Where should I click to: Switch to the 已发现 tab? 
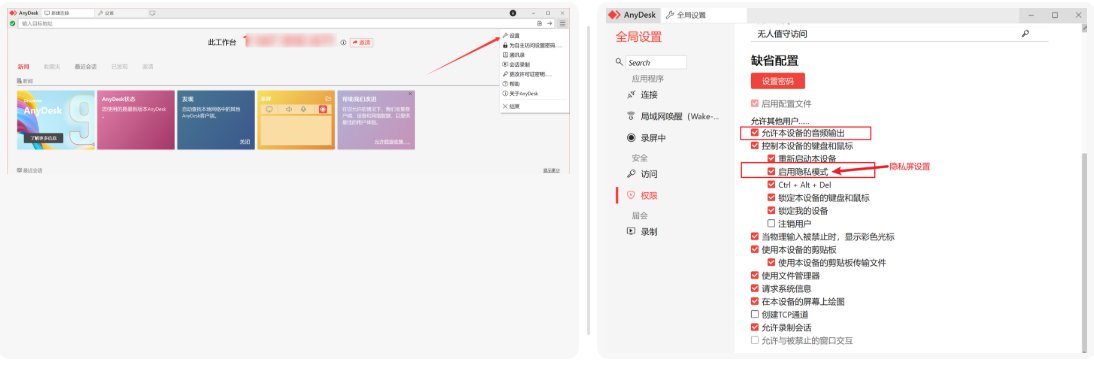120,66
